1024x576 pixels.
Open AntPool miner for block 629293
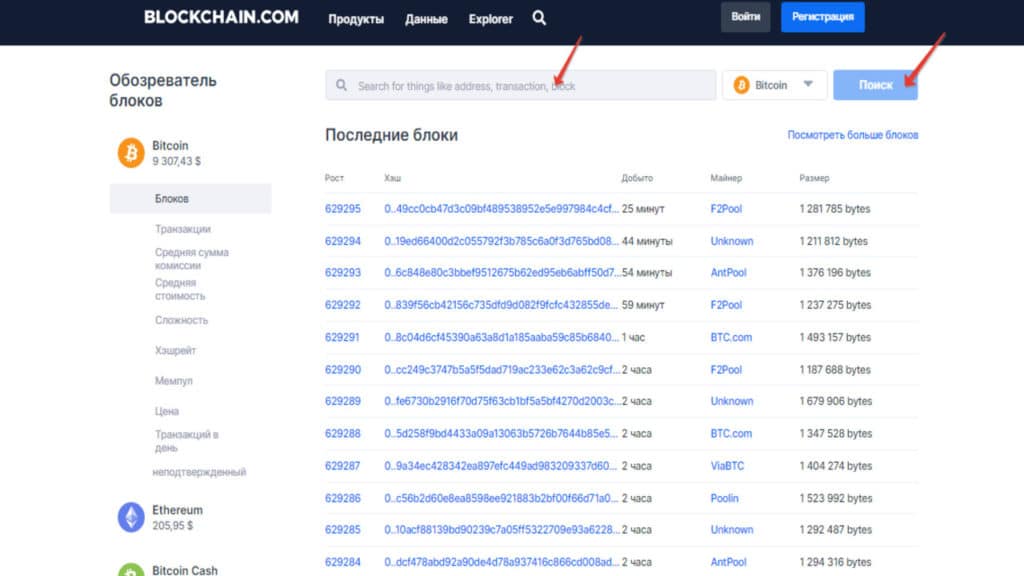coord(728,272)
